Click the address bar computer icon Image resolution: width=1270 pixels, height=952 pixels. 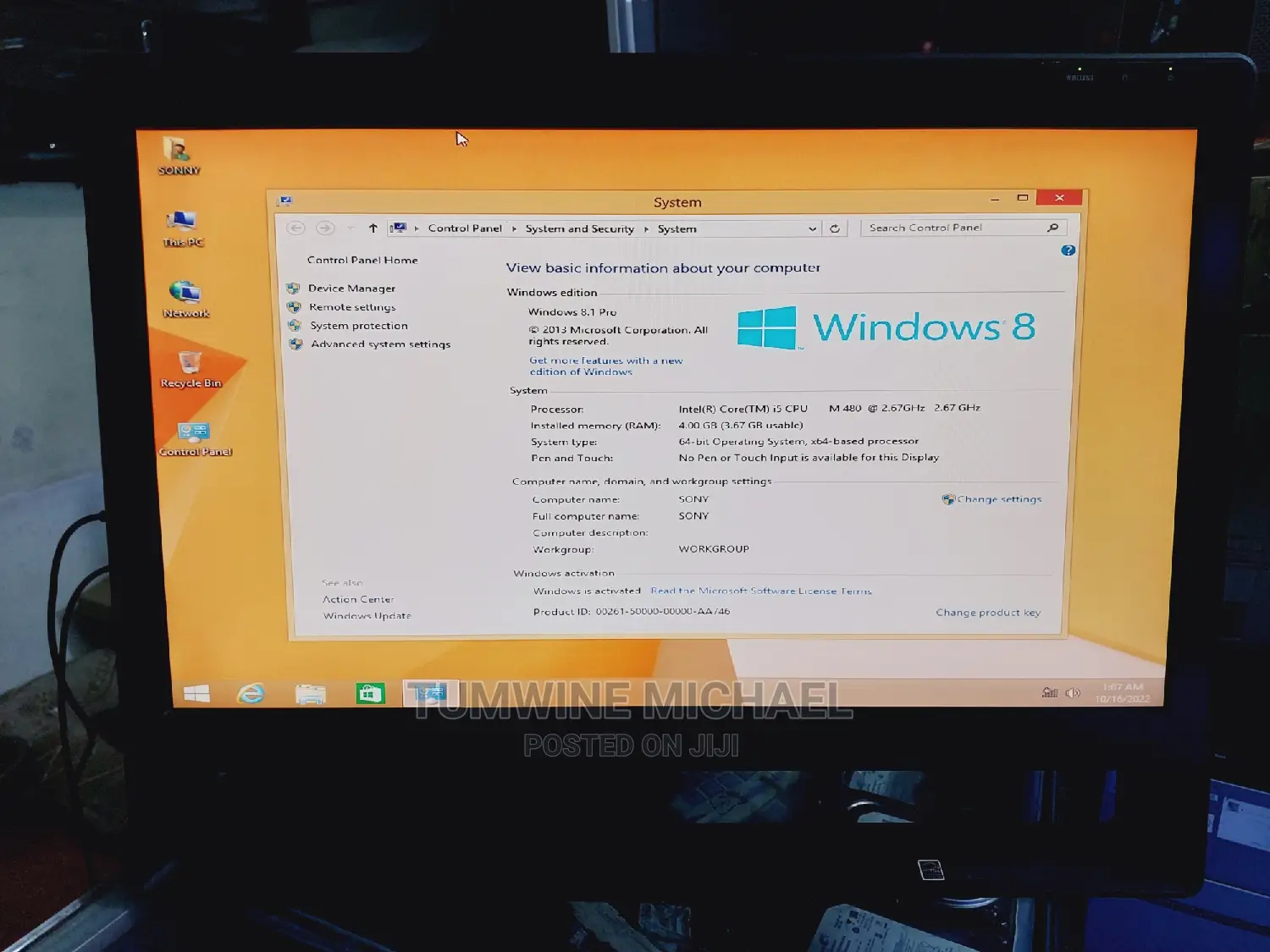[399, 228]
